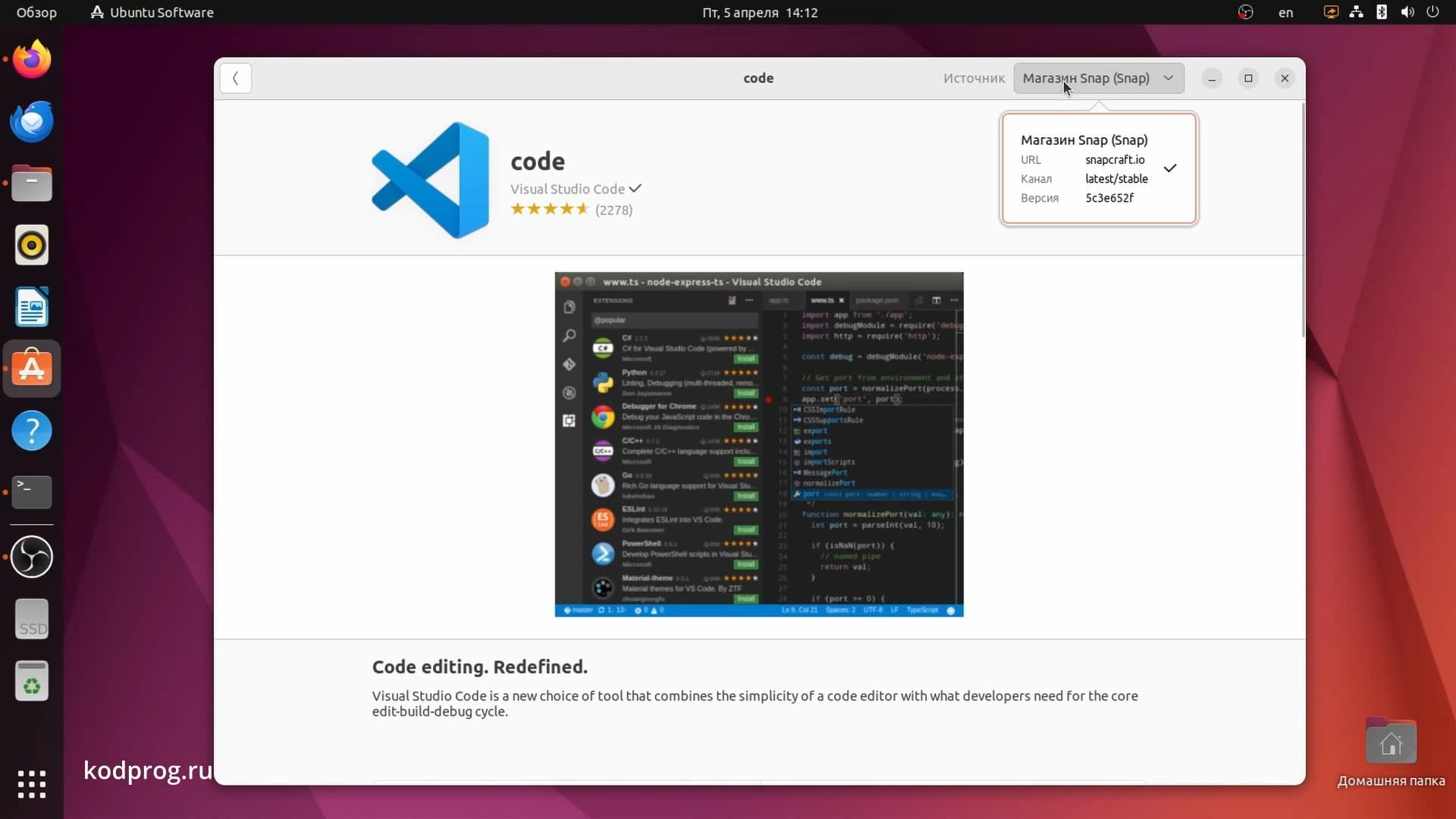Close the Ubuntu Software window
Screen dimensions: 1456x819
[1285, 78]
